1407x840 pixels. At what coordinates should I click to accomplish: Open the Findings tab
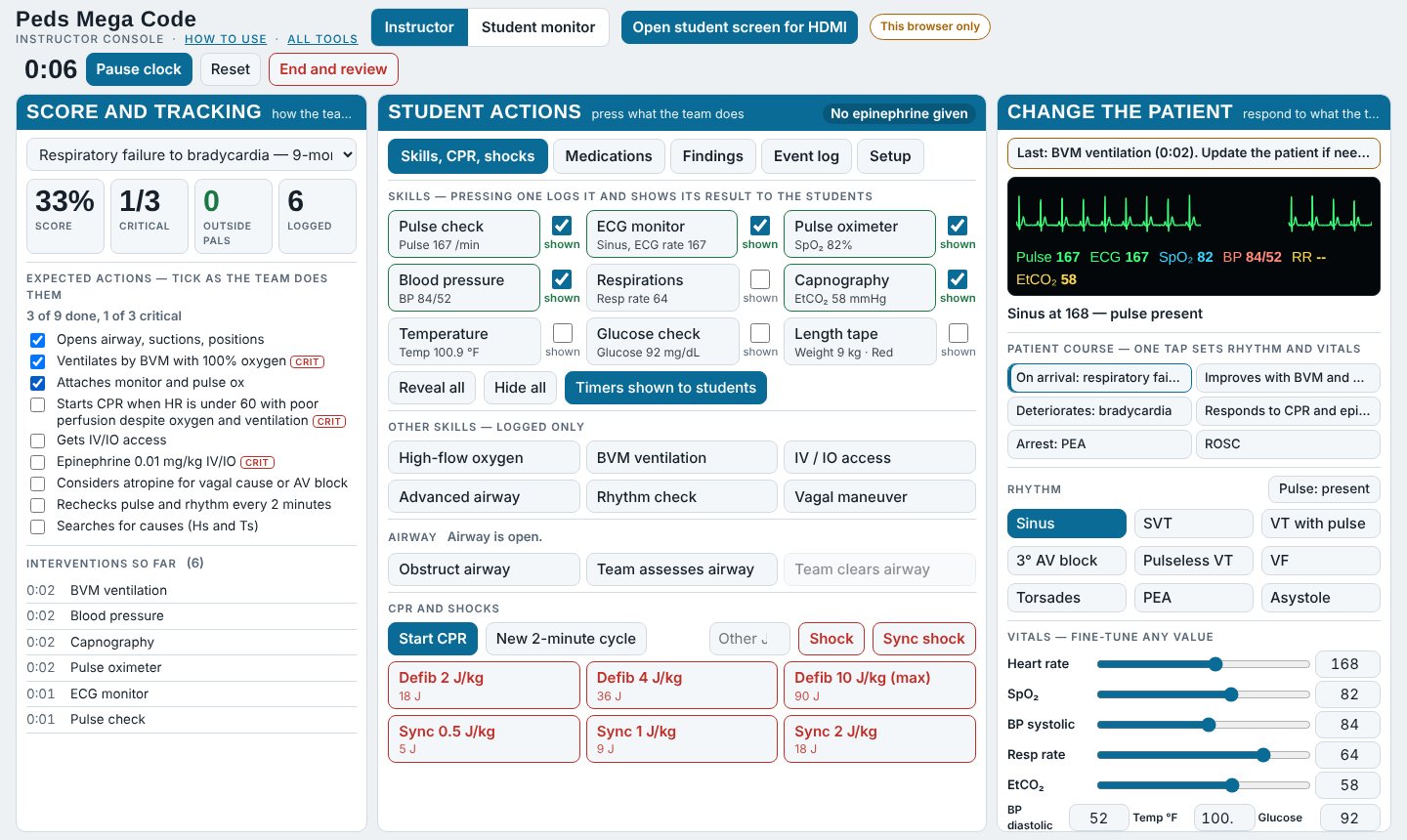tap(712, 156)
